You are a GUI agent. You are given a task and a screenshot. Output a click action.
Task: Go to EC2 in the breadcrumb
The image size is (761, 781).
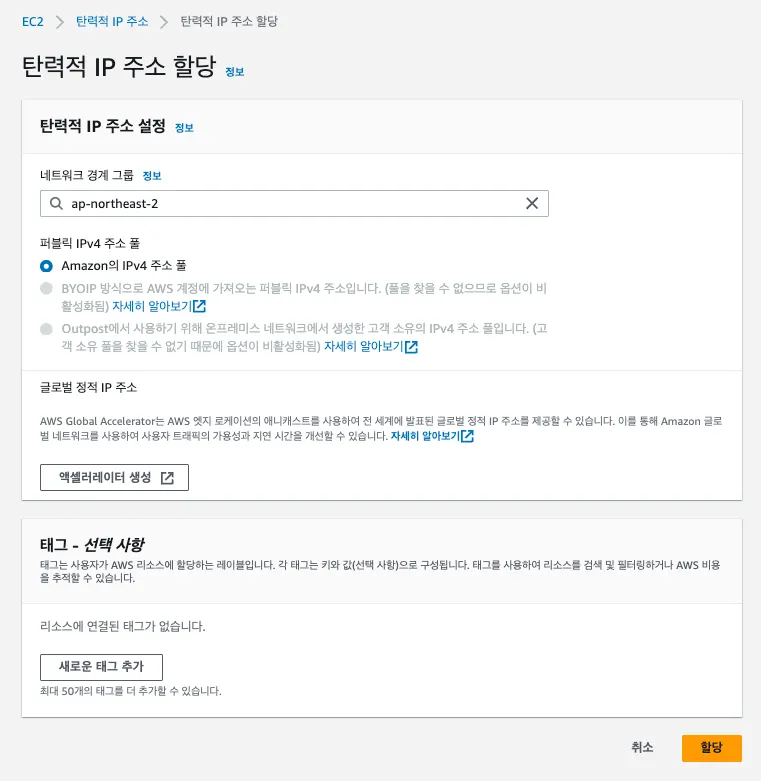tap(33, 21)
